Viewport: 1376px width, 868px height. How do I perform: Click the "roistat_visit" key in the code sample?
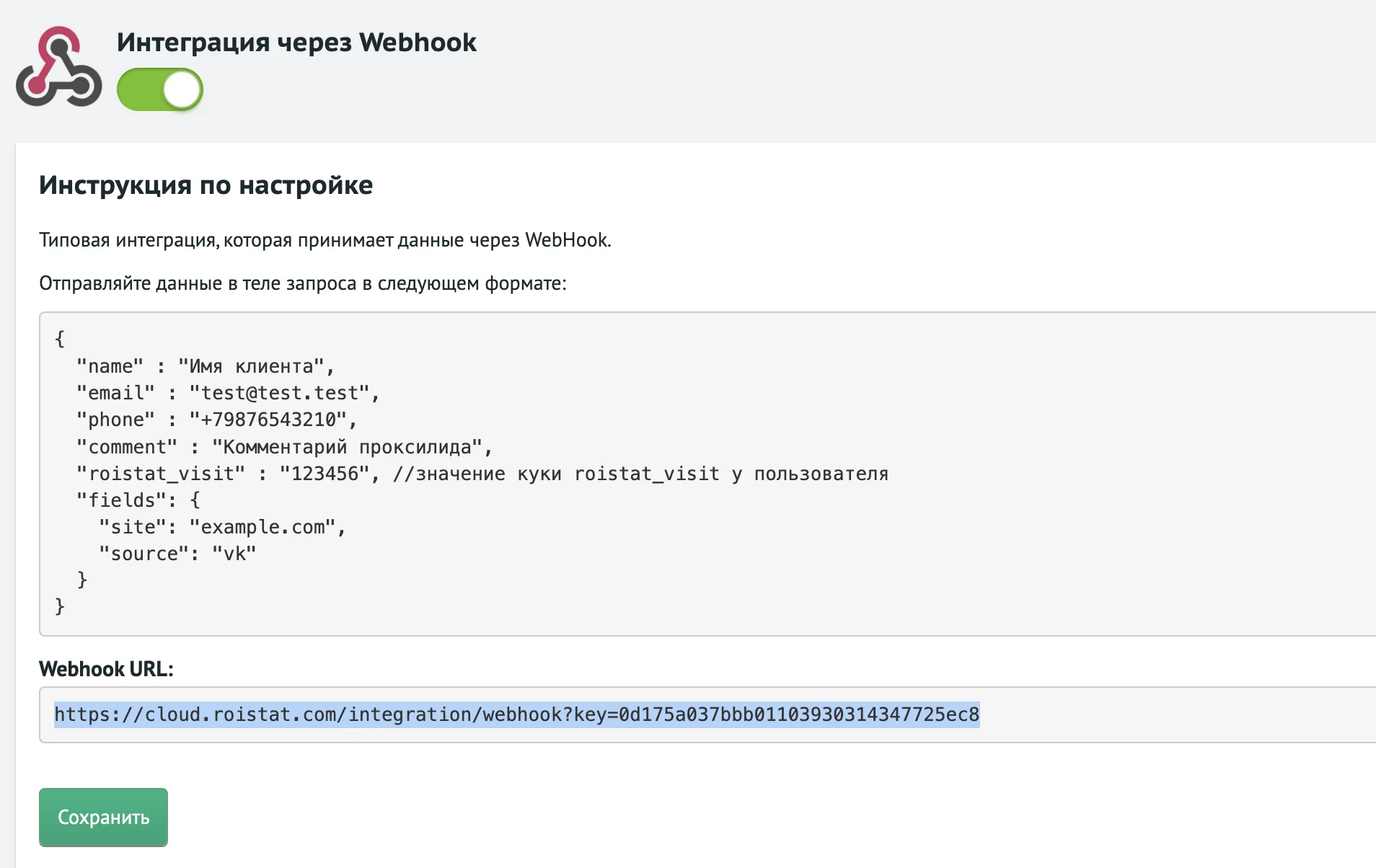[x=161, y=474]
